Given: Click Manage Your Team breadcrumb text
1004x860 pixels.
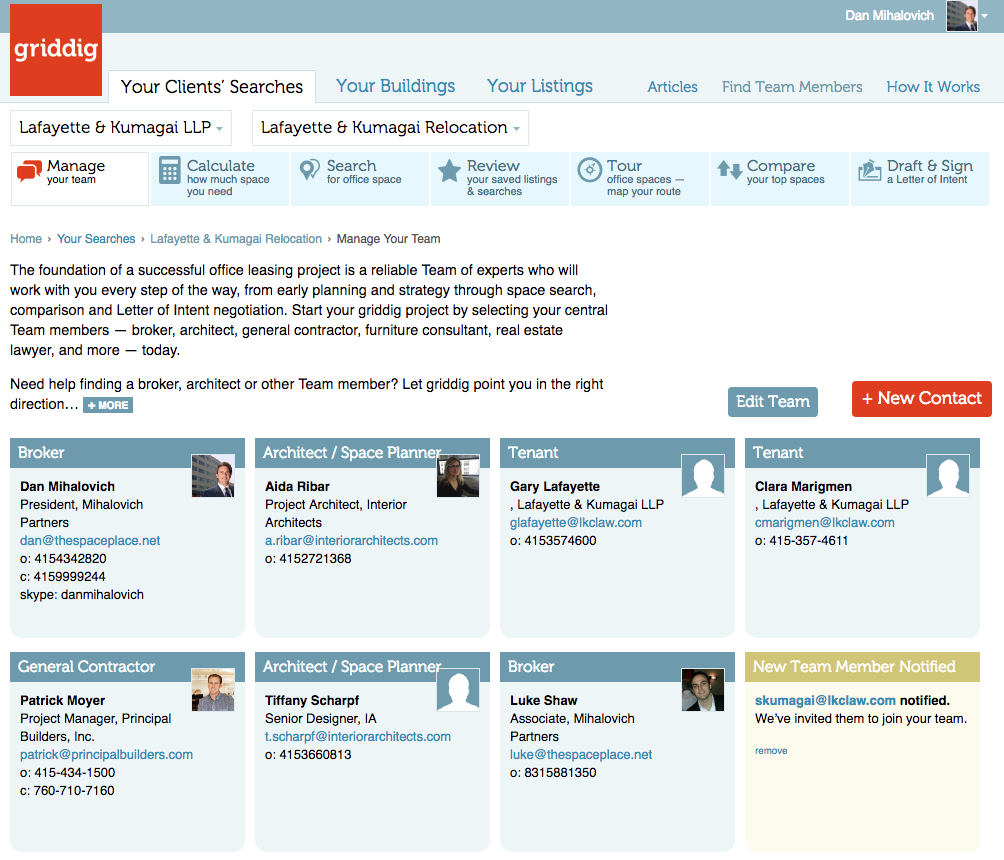Looking at the screenshot, I should [389, 239].
